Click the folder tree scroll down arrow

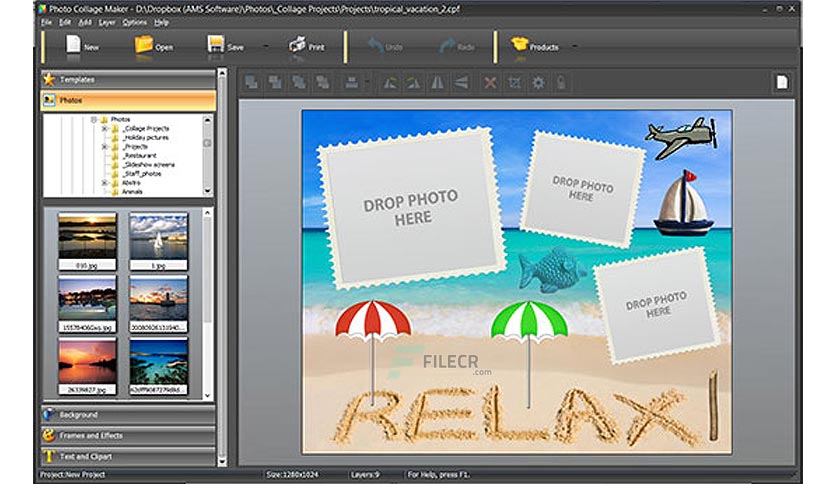click(207, 191)
